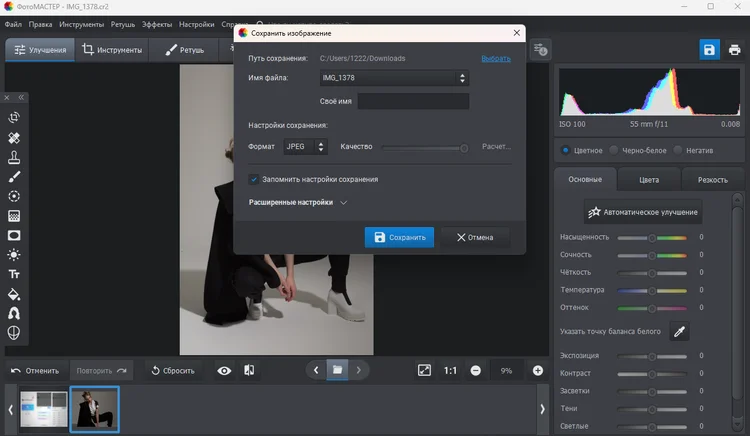Screen dimensions: 750x436
Task: Click the Сохранить button in dialog
Action: 399,237
